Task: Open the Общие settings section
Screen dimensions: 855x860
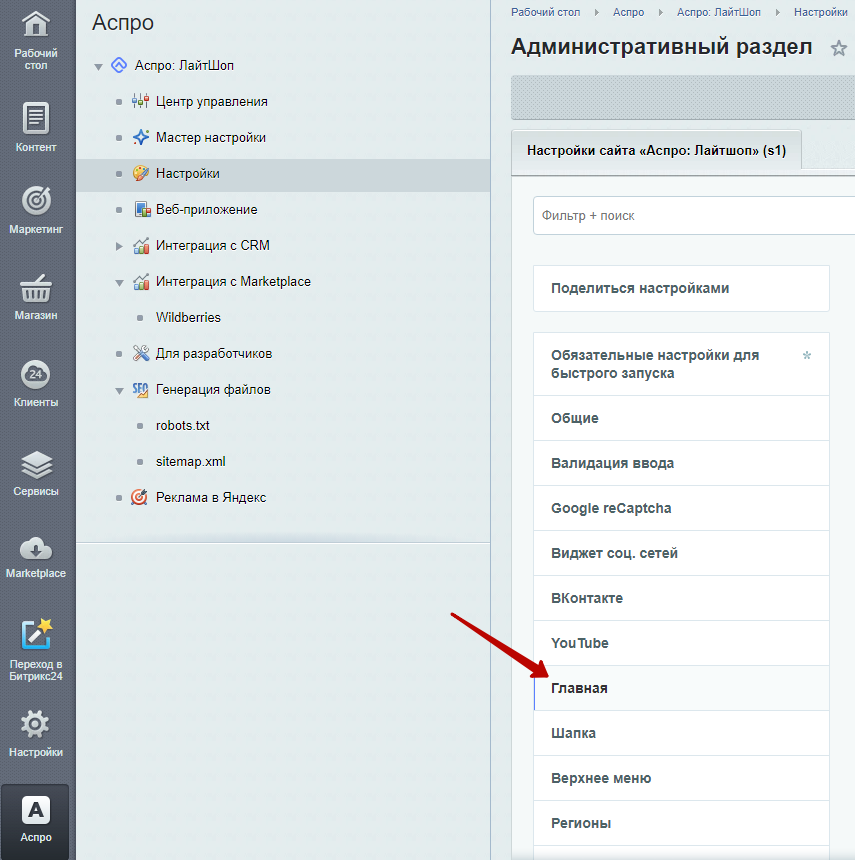Action: (x=681, y=418)
